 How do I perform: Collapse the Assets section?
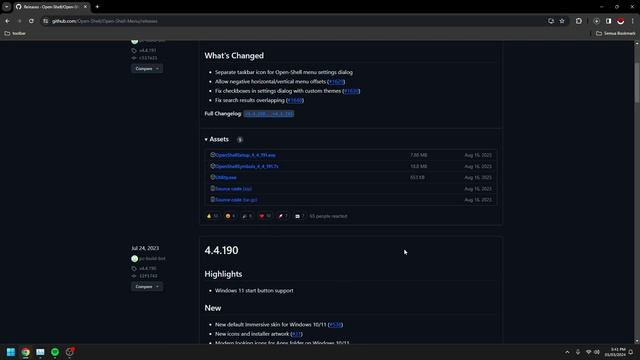[x=217, y=139]
